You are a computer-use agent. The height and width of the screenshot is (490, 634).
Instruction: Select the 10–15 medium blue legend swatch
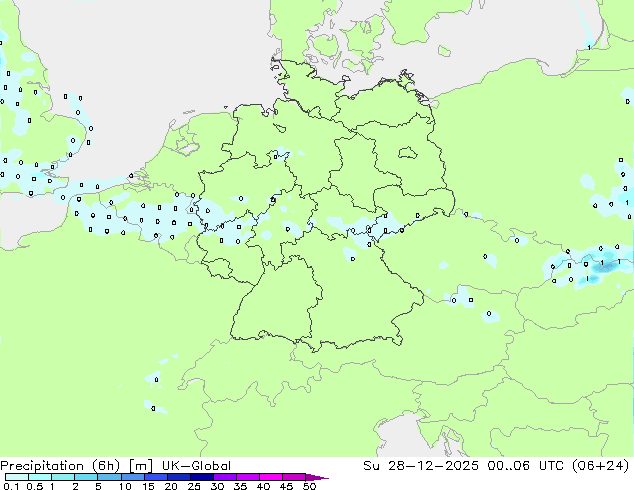[x=132, y=477]
